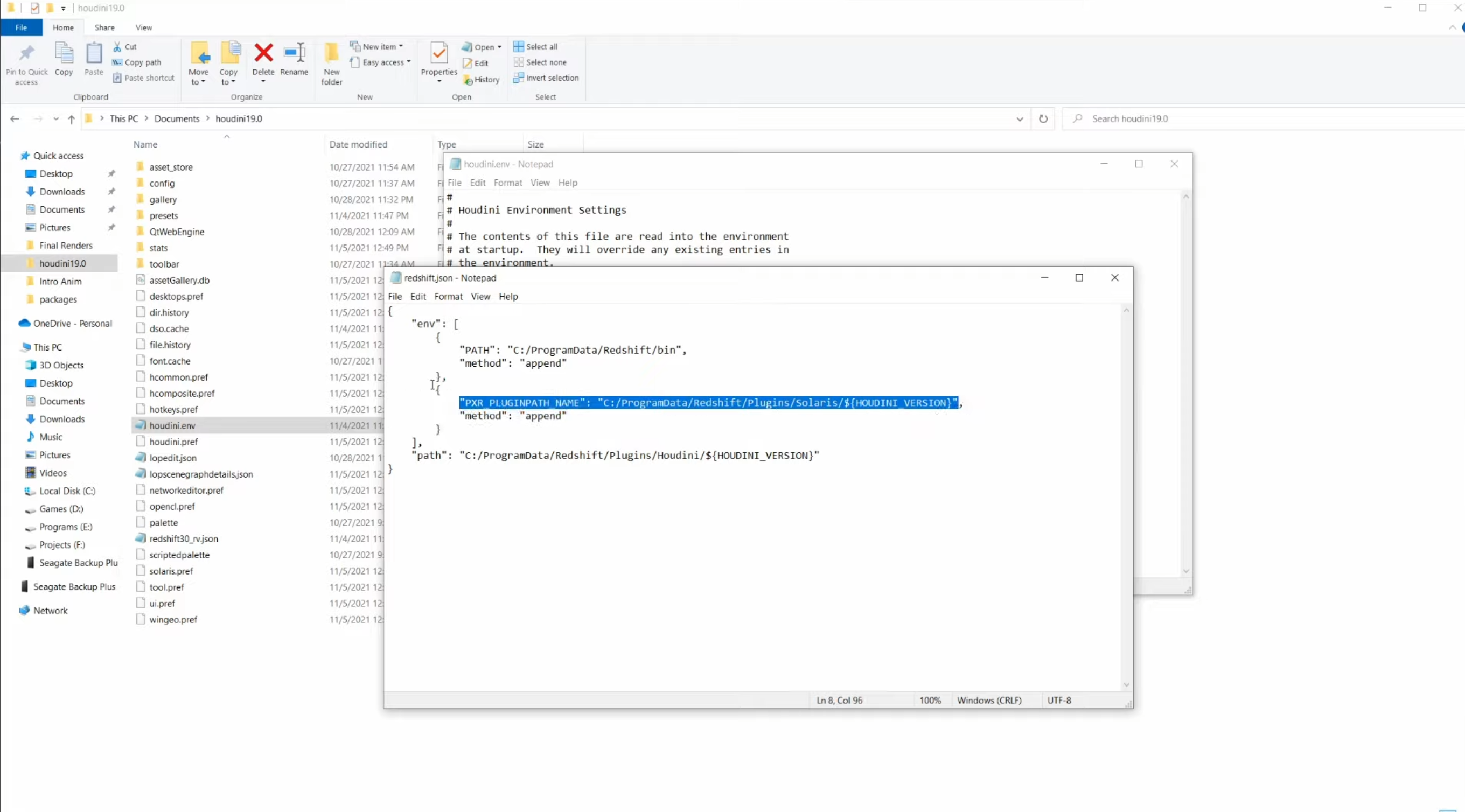Maximize the redshift.json Notepad window

[1079, 277]
